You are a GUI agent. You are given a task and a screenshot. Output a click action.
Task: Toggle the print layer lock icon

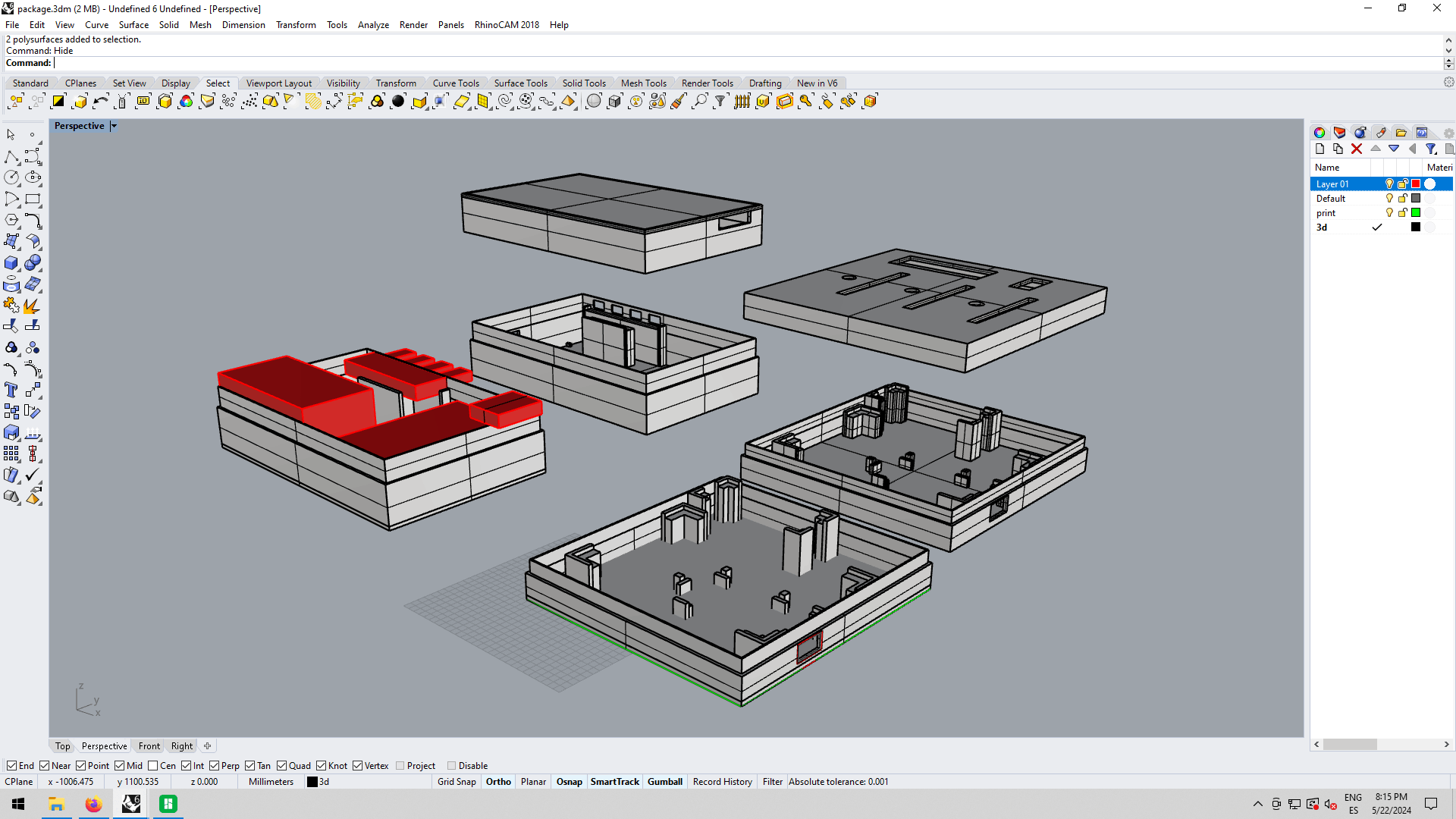point(1403,213)
